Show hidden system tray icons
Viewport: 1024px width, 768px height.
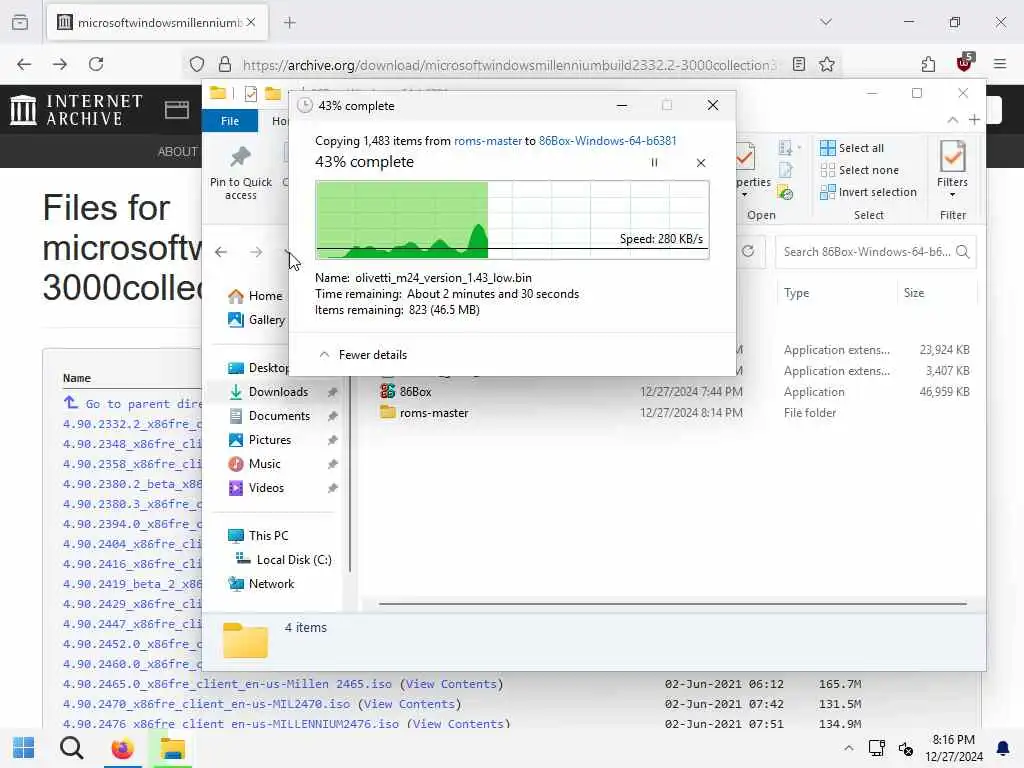coord(848,748)
